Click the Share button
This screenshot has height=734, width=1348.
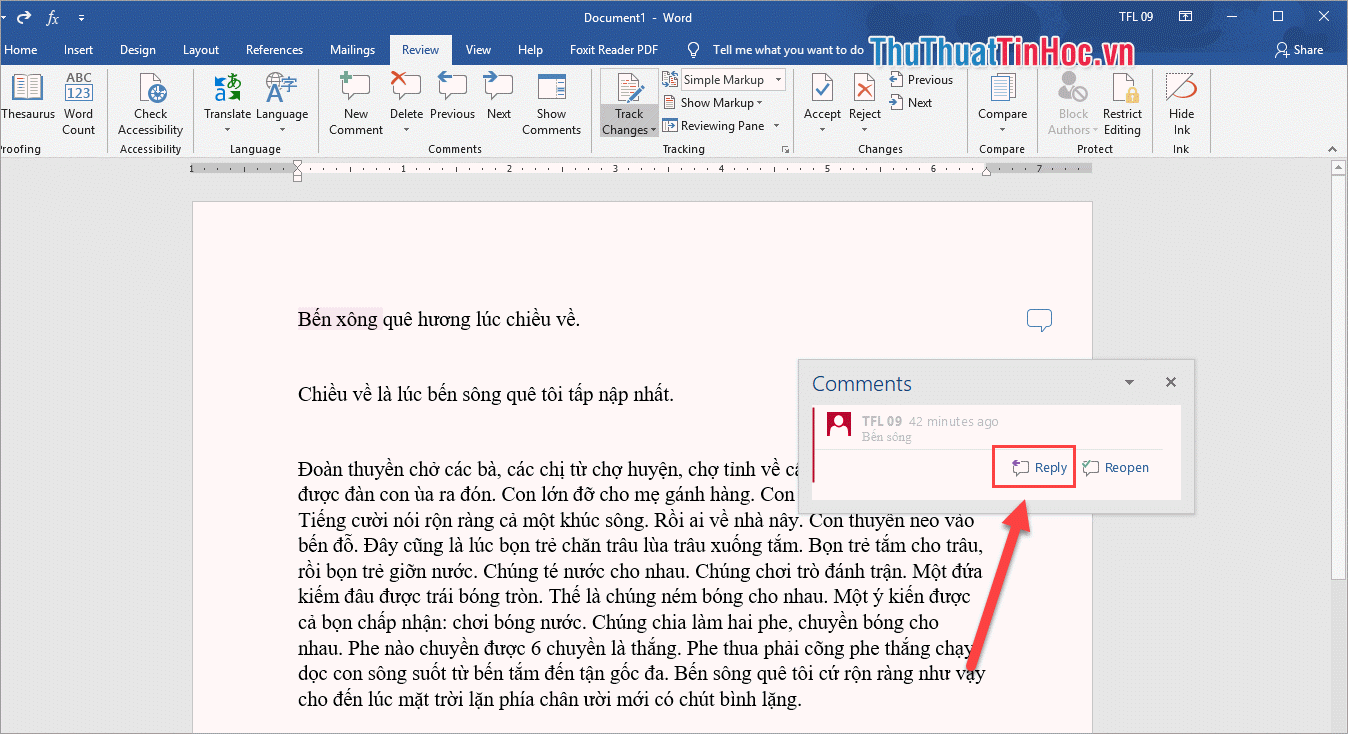click(1299, 50)
